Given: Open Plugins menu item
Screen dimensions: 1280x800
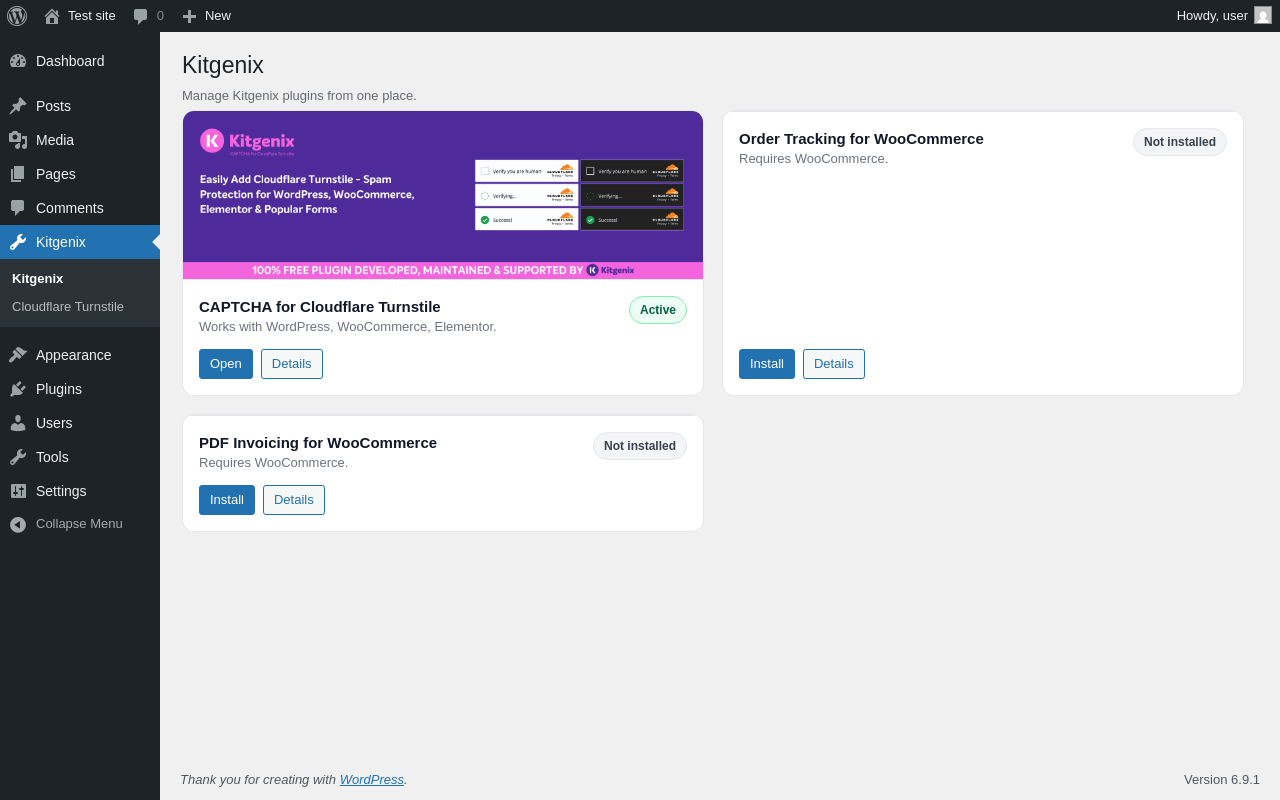Looking at the screenshot, I should point(80,389).
